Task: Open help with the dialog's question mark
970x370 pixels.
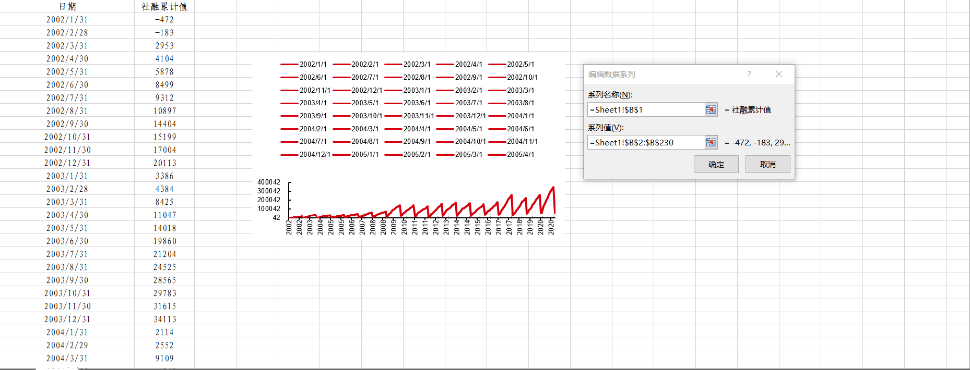Action: [749, 74]
